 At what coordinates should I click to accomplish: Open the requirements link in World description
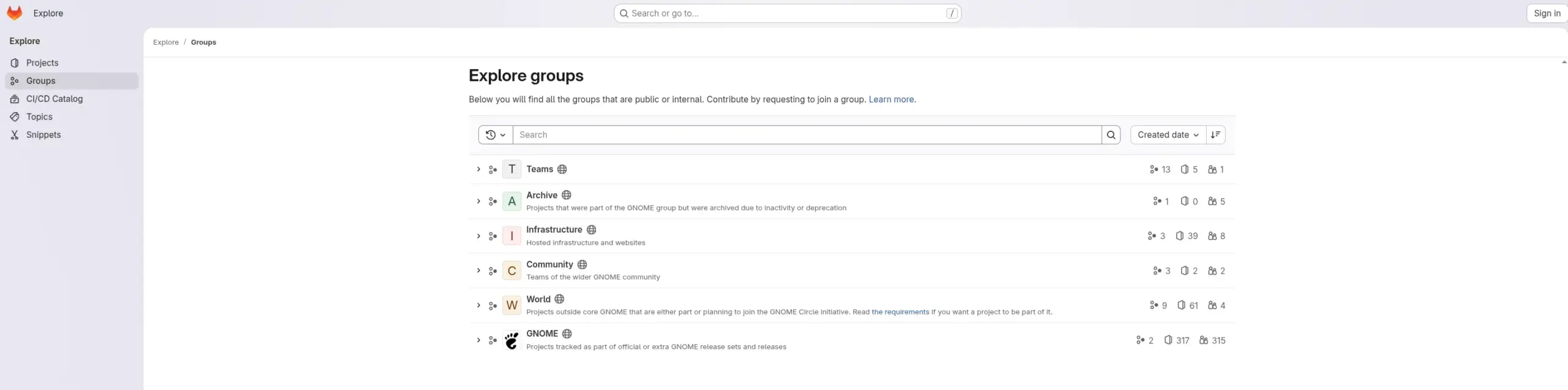click(900, 312)
